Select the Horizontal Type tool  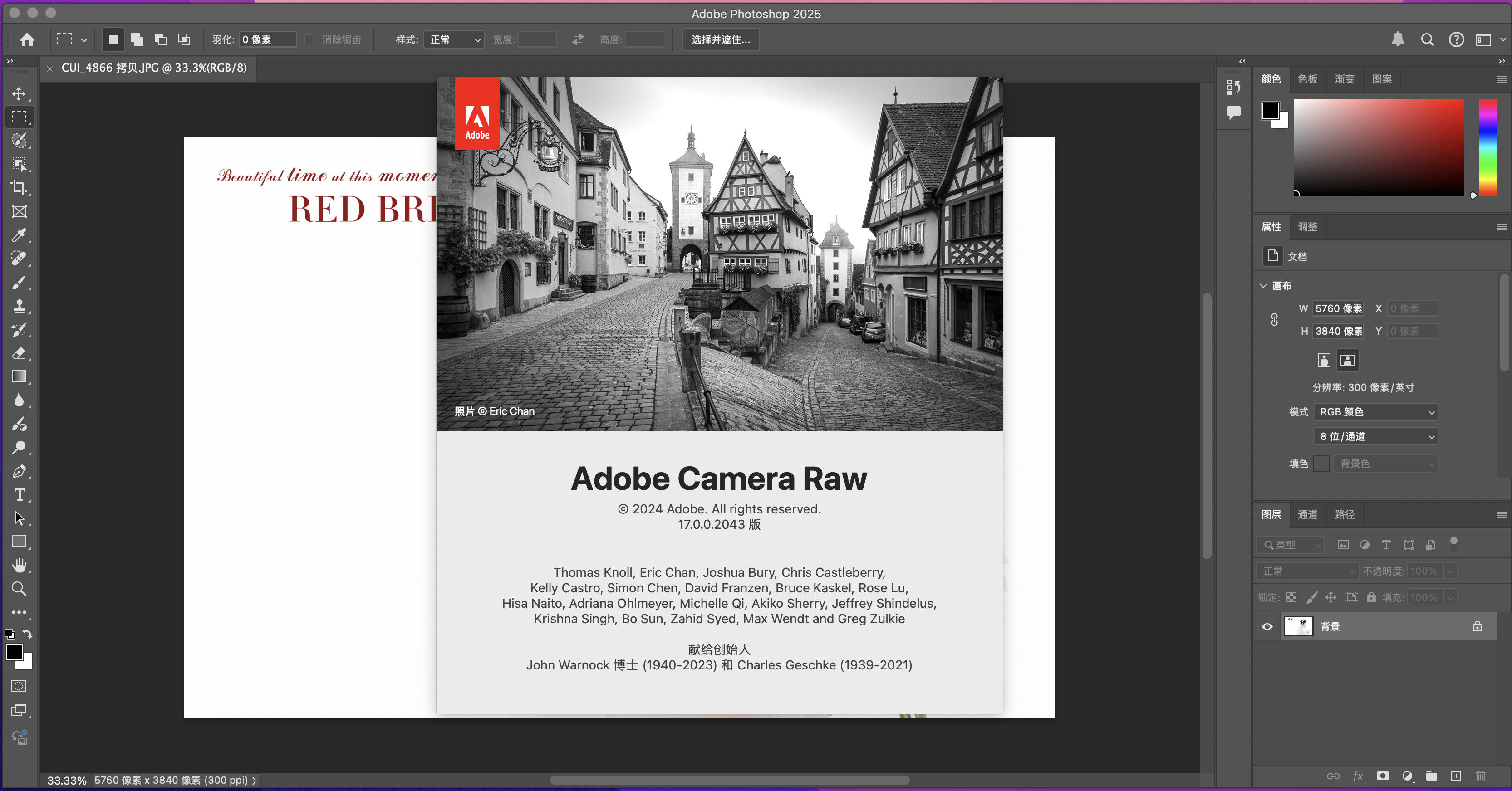pos(19,495)
